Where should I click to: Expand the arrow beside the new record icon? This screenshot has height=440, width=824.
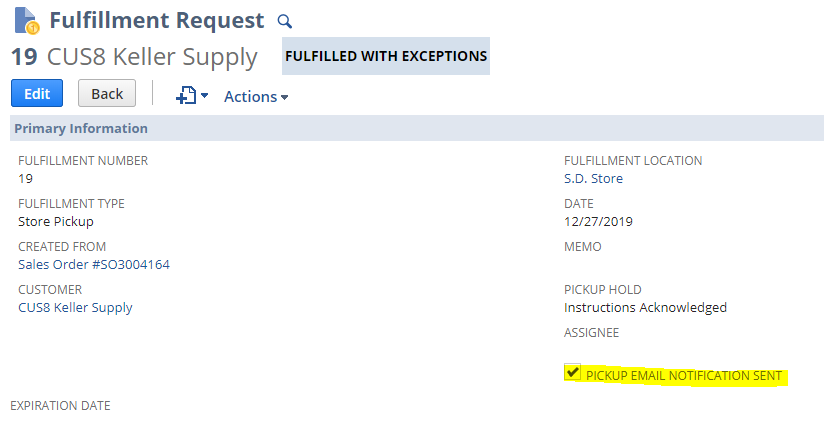pyautogui.click(x=204, y=96)
